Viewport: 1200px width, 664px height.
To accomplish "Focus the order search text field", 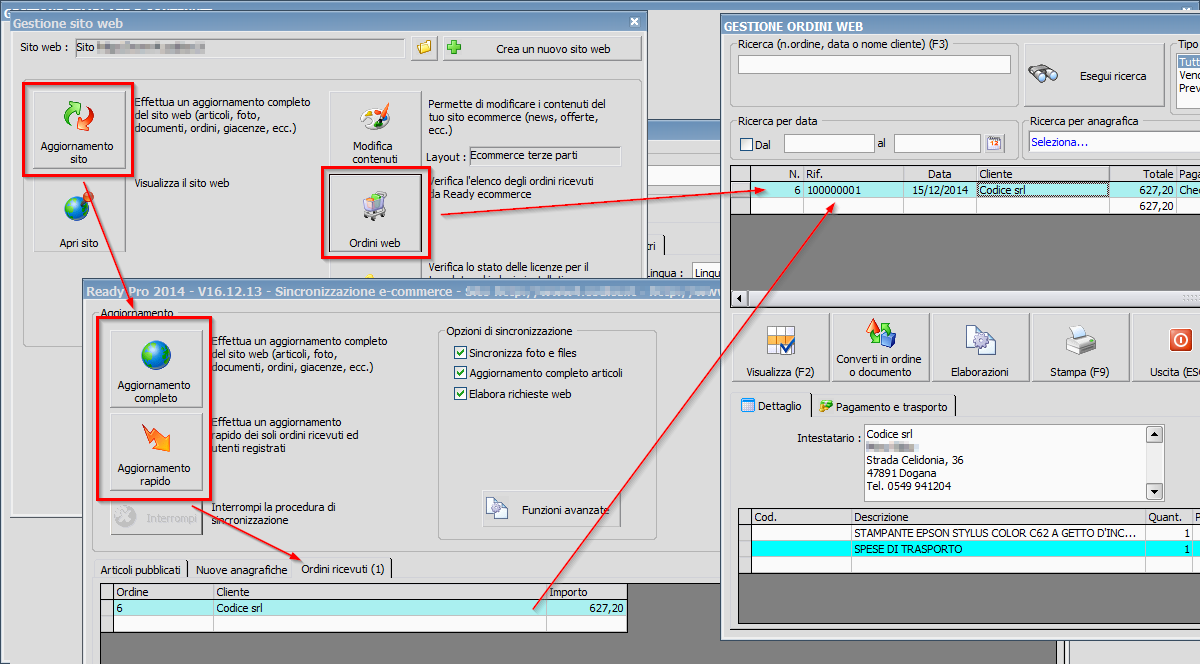I will click(874, 64).
